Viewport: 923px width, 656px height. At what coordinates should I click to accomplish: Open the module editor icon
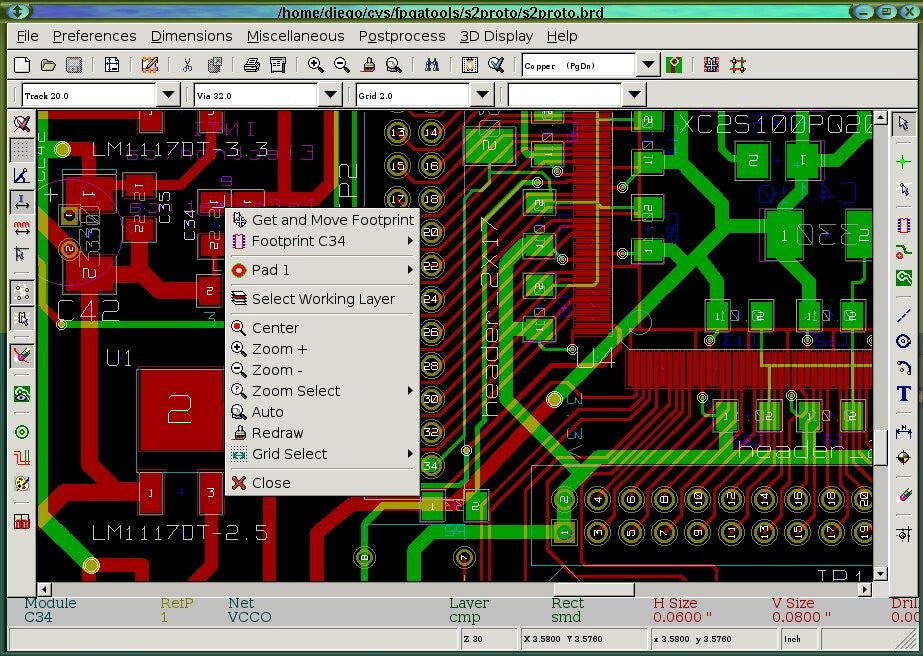point(150,65)
